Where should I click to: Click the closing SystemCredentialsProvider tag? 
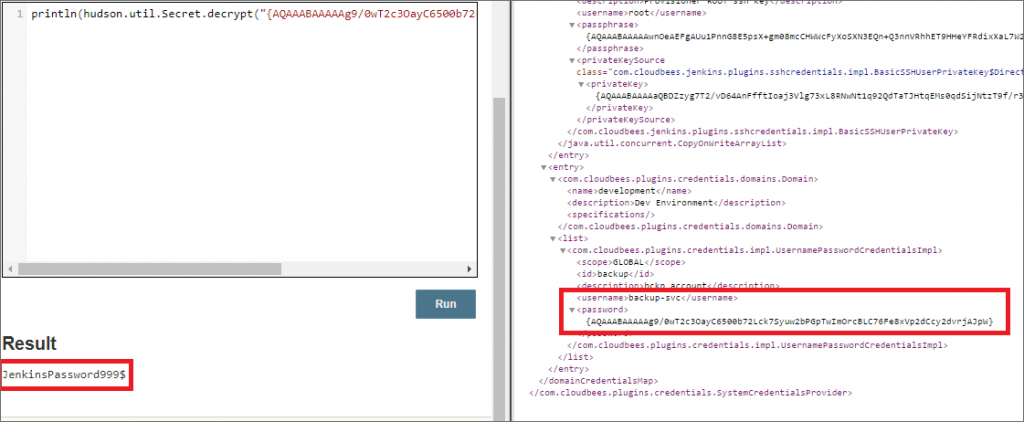690,393
